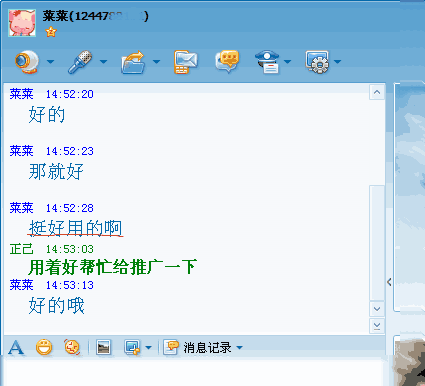Send a picture using the image icon
The height and width of the screenshot is (386, 425).
(103, 348)
